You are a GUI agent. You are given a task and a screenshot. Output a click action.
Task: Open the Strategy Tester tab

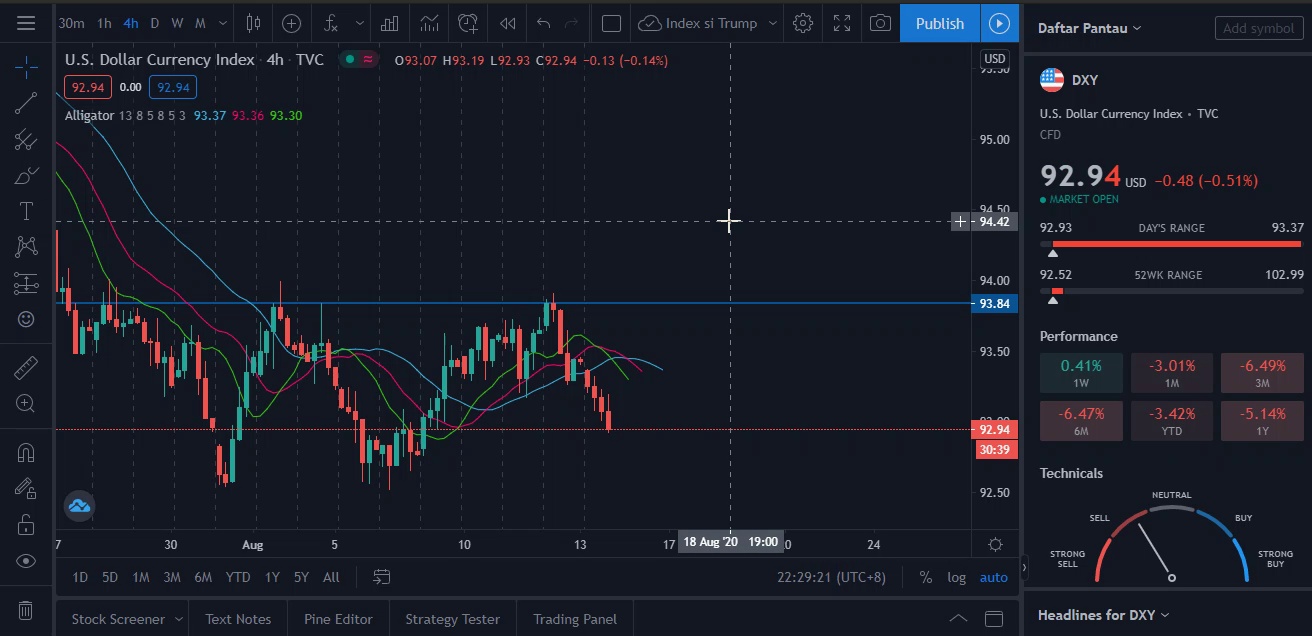452,620
